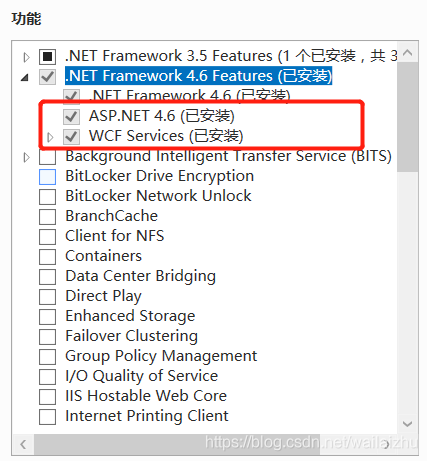
Task: Toggle WCF Services checkbox
Action: tap(71, 136)
